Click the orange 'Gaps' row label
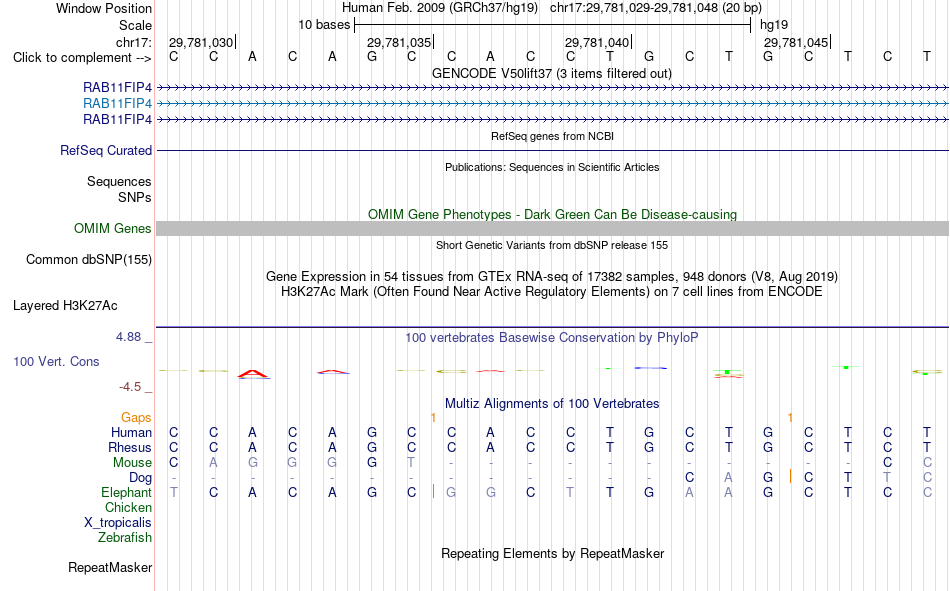The height and width of the screenshot is (591, 950). coord(136,417)
